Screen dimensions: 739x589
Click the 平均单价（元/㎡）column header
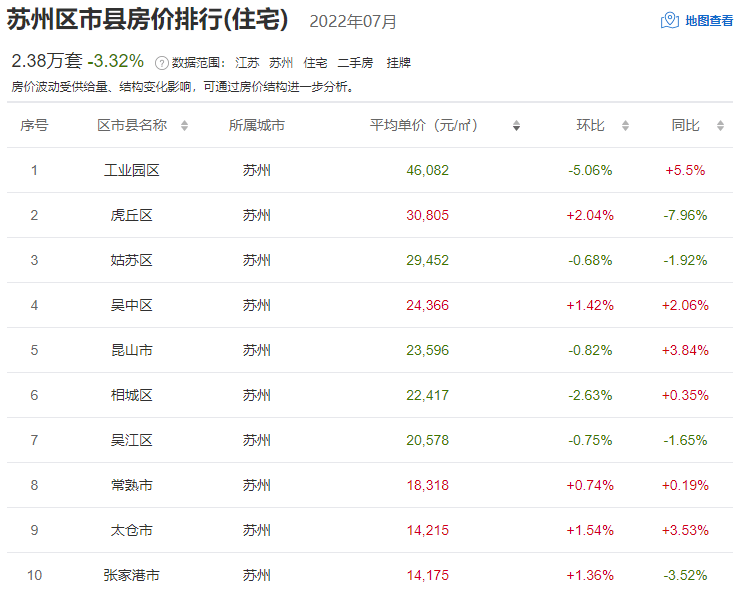pos(424,125)
